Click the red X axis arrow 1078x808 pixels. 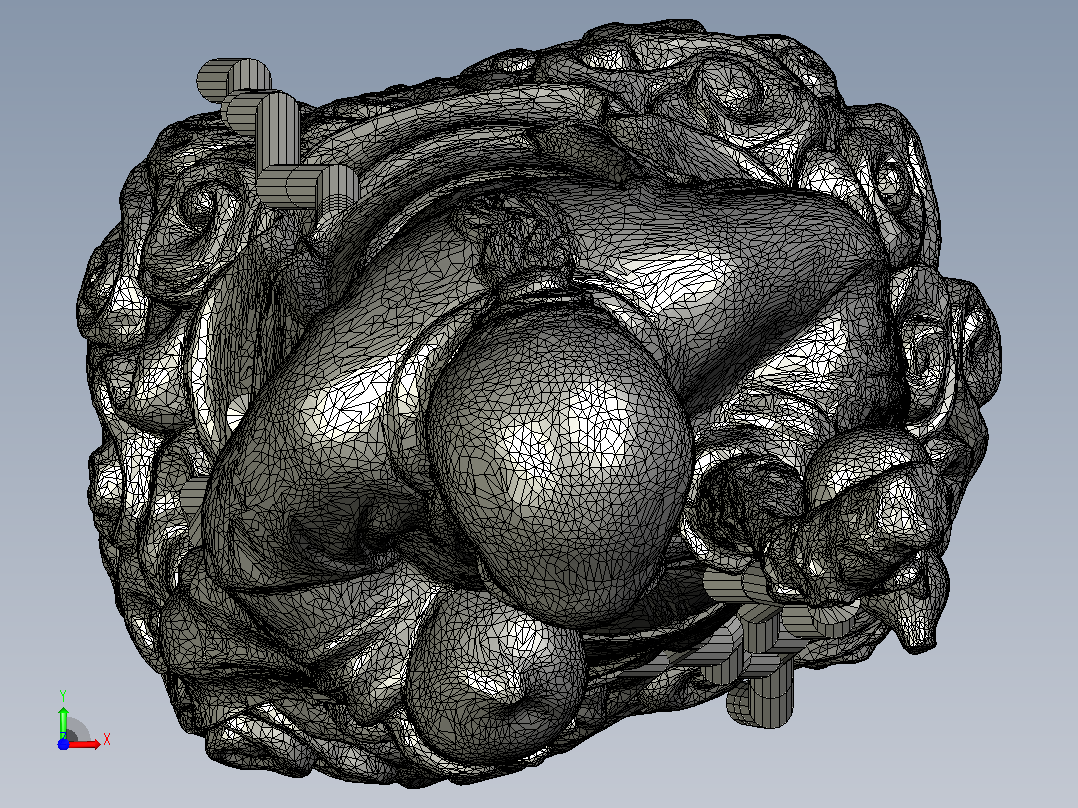[86, 744]
